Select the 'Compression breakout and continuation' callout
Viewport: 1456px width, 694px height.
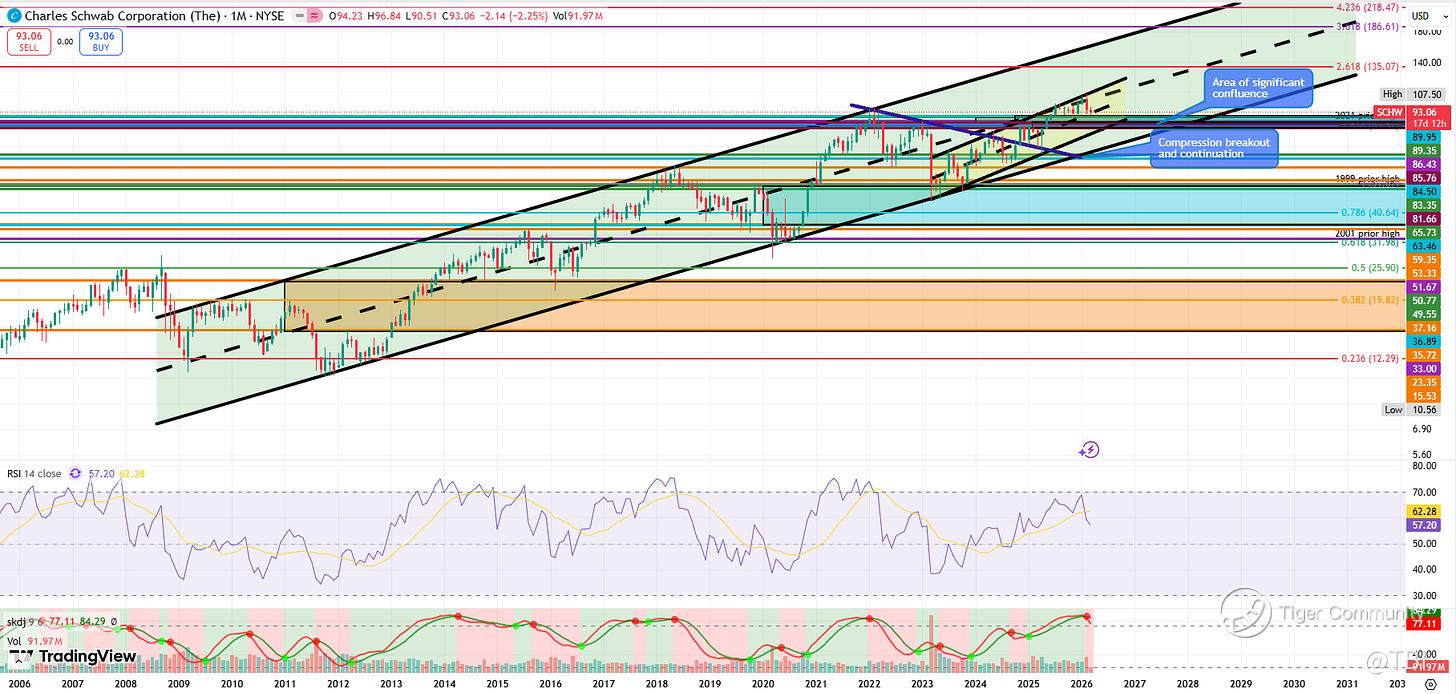1213,148
